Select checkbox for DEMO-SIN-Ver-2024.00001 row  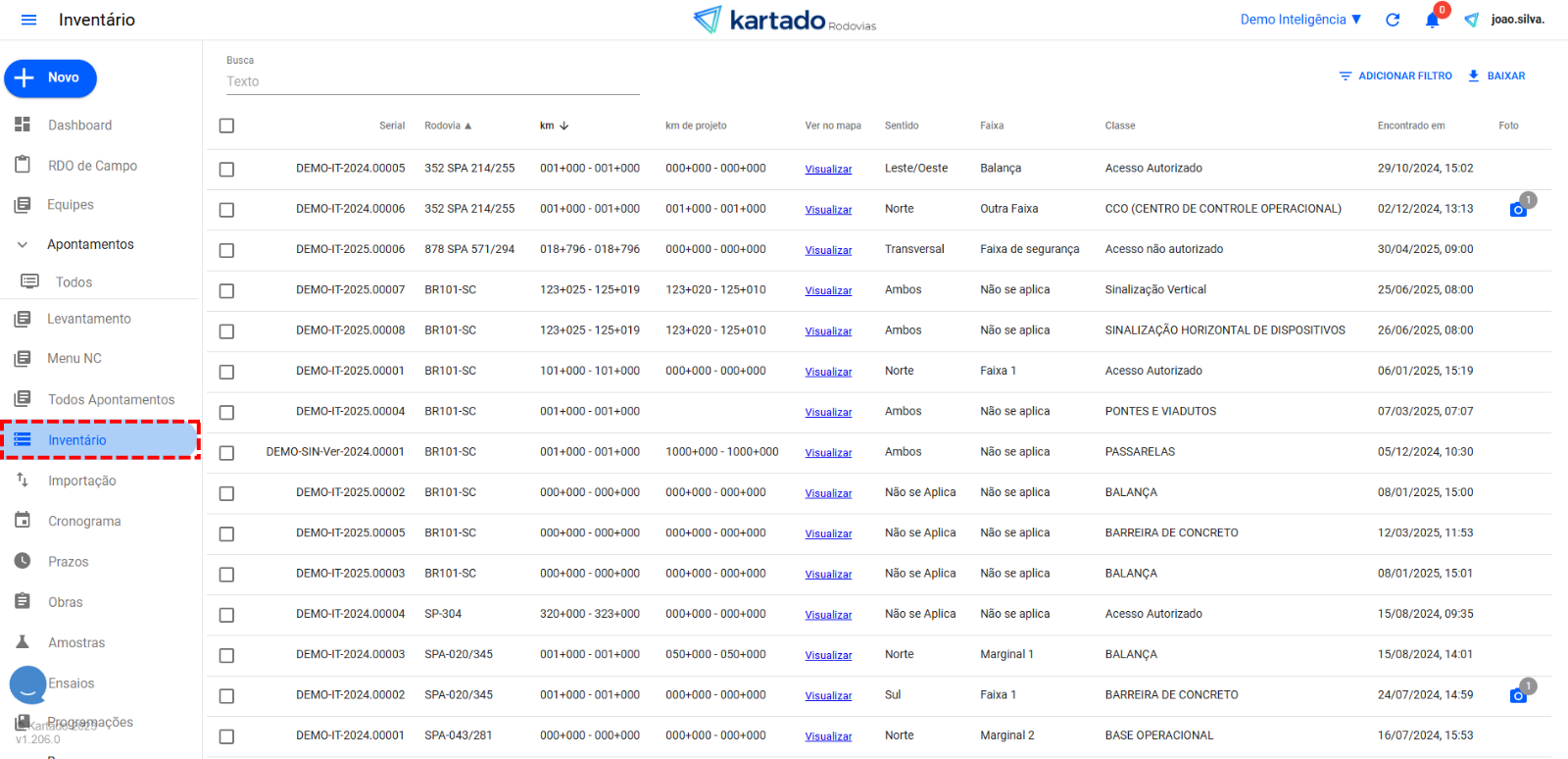pyautogui.click(x=226, y=453)
